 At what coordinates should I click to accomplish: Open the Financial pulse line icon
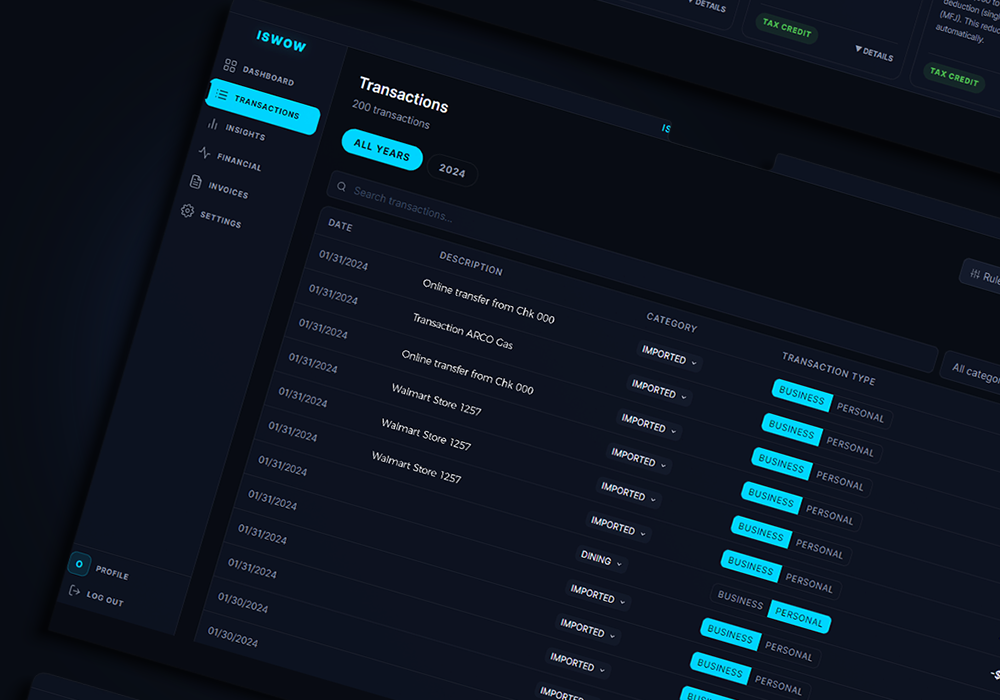pos(204,152)
